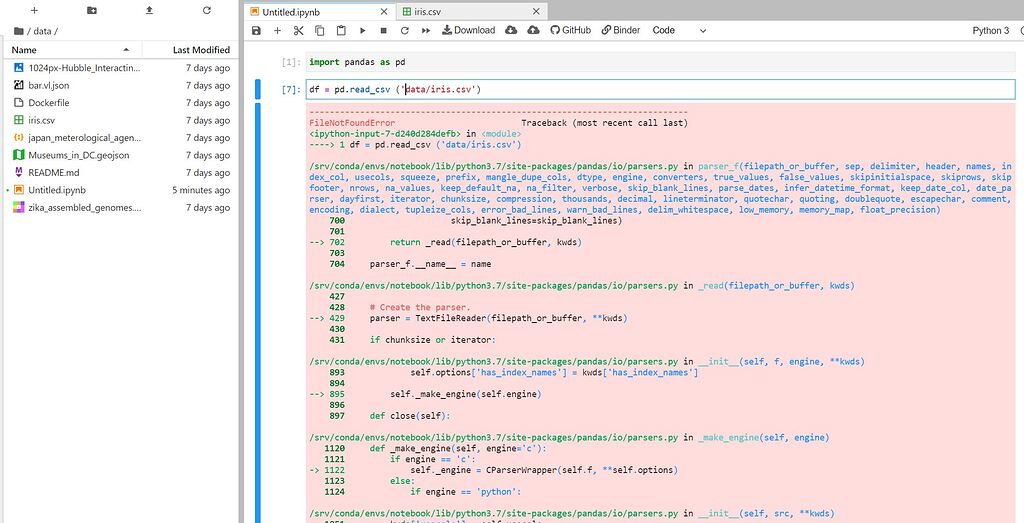
Task: Click the upload files icon
Action: point(149,10)
